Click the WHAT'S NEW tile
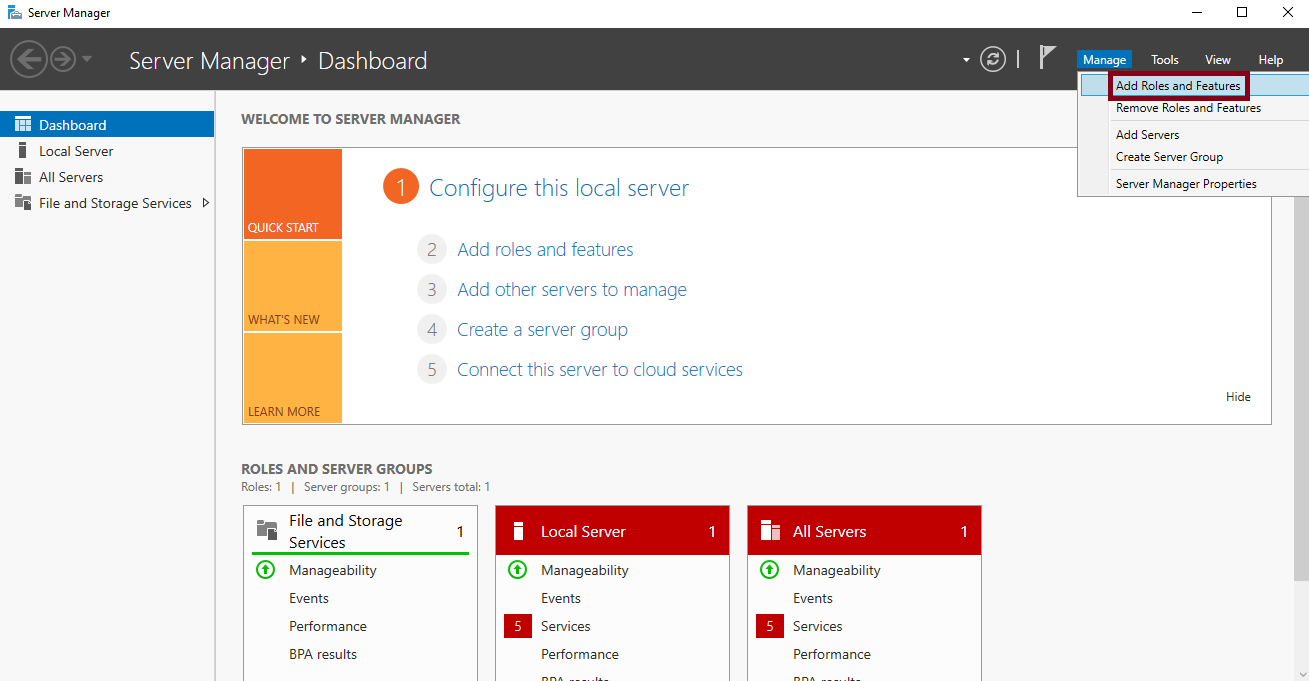 pyautogui.click(x=292, y=286)
